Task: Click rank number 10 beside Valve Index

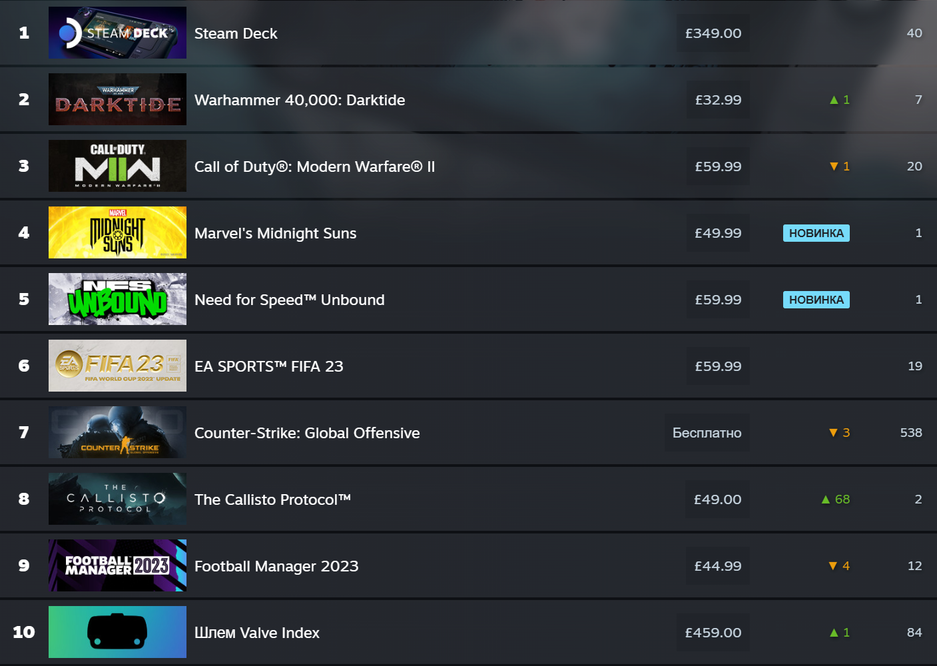Action: [24, 632]
